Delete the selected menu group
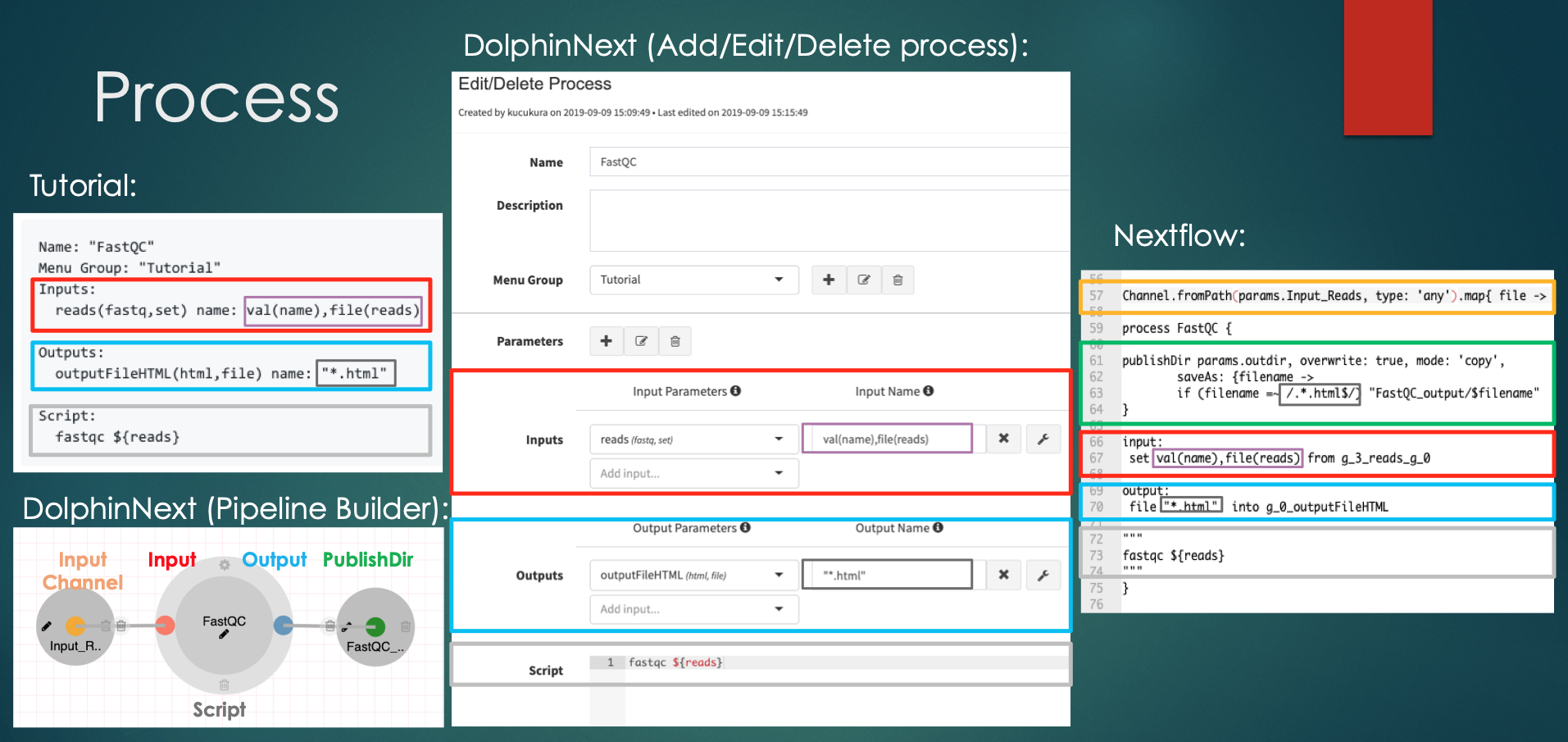This screenshot has height=742, width=1568. tap(898, 280)
